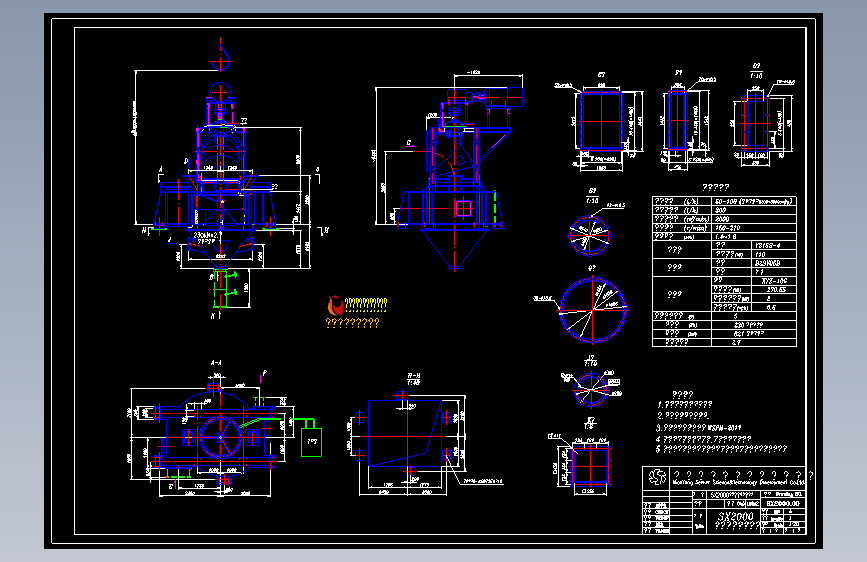Click the green box beside the A-A view
The height and width of the screenshot is (562, 867).
pyautogui.click(x=311, y=442)
